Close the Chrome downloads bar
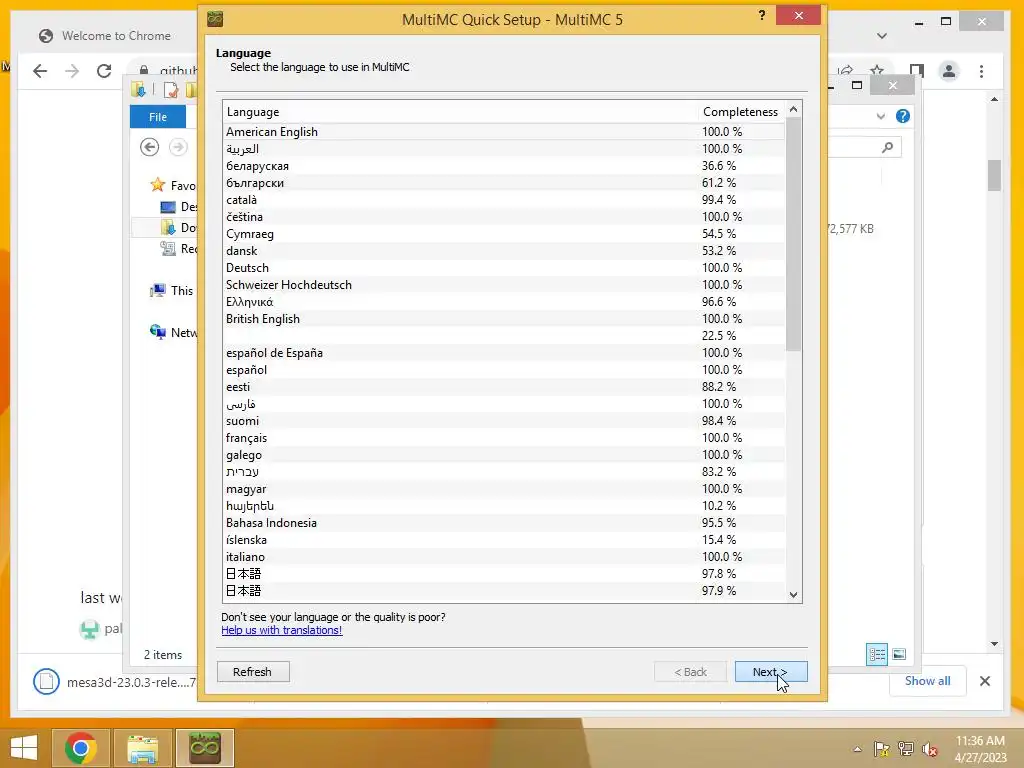The image size is (1024, 768). (985, 681)
